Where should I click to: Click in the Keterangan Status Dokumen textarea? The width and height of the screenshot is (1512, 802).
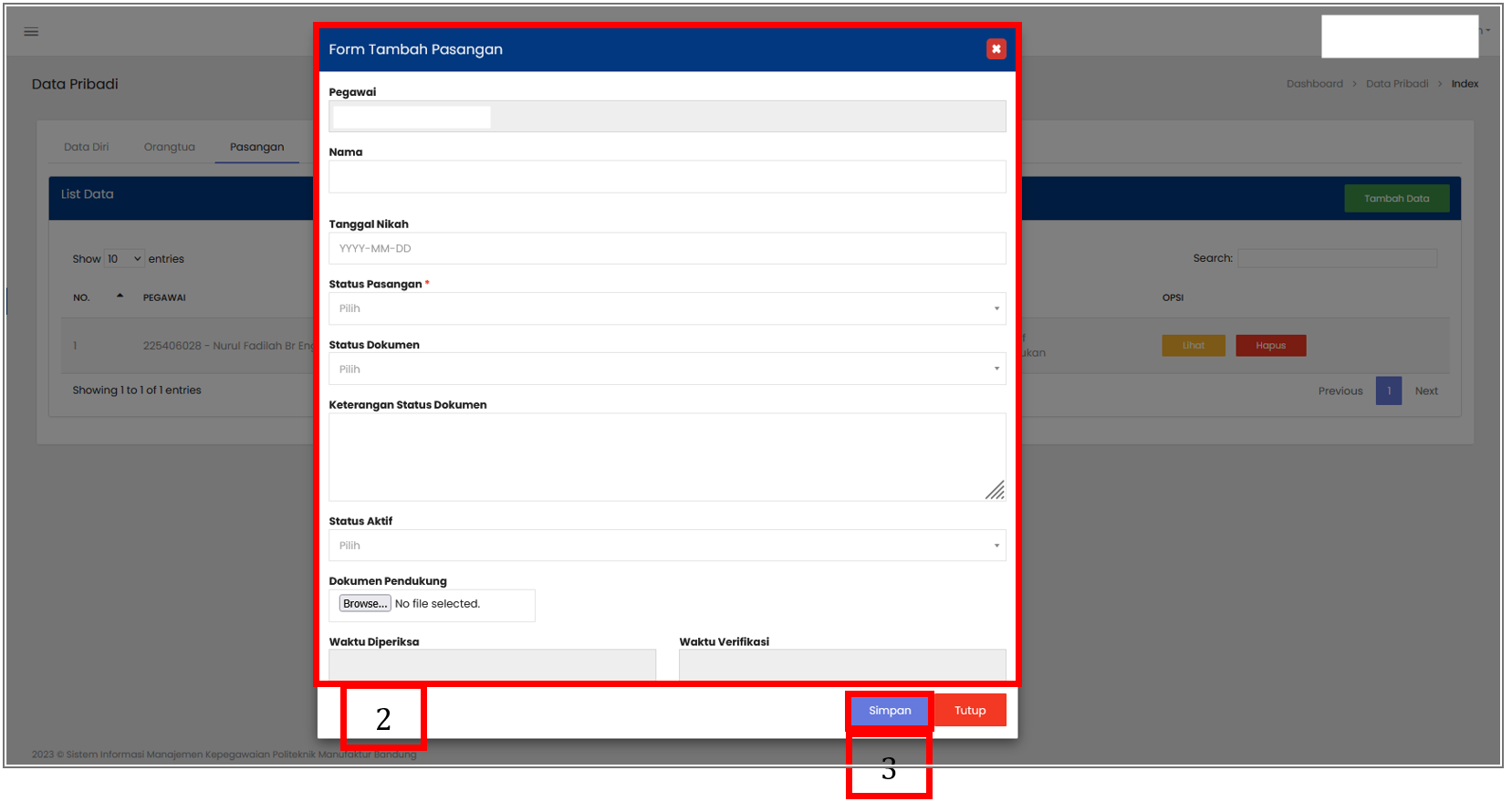point(666,457)
